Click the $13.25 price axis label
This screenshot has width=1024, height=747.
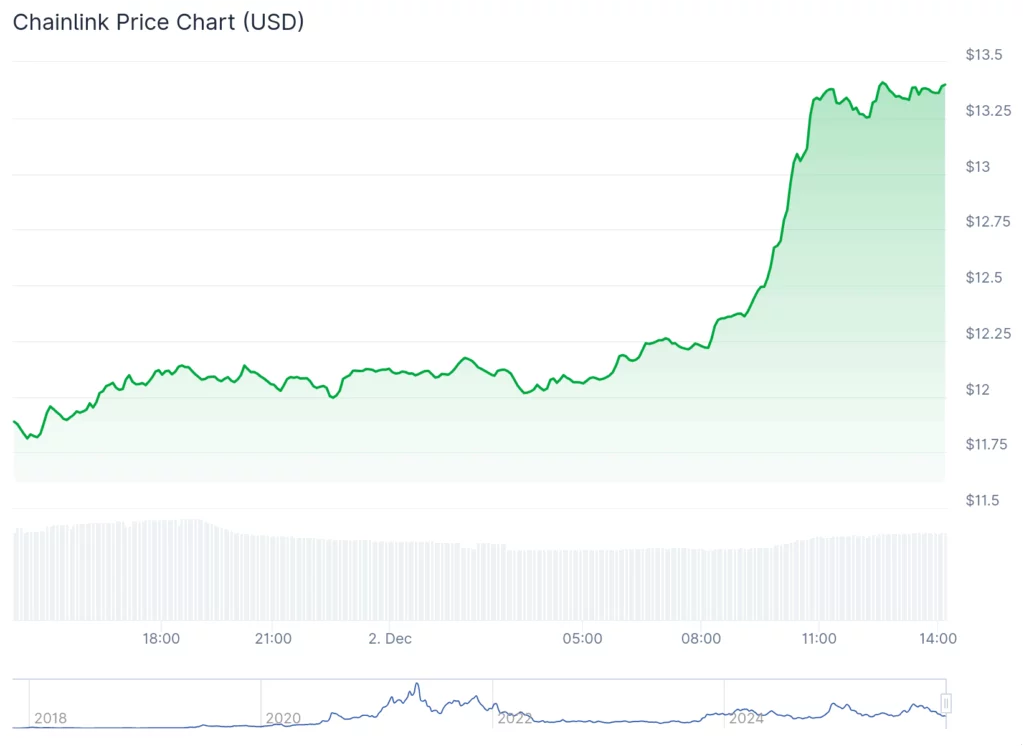pyautogui.click(x=989, y=110)
